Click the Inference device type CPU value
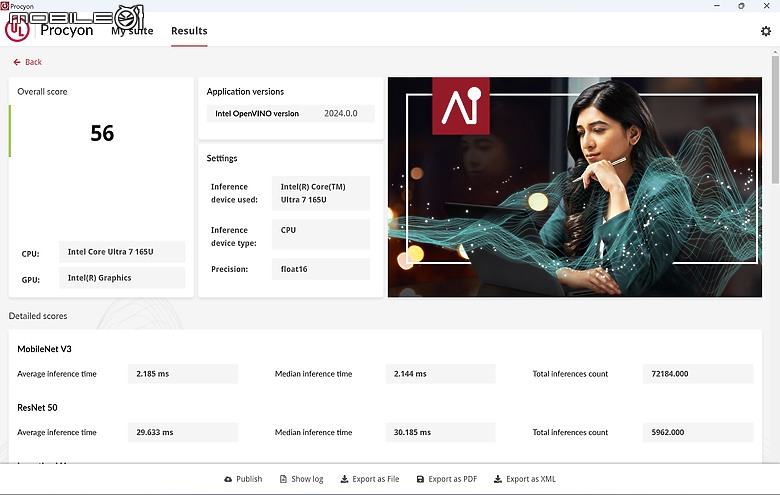The height and width of the screenshot is (495, 780). [321, 234]
